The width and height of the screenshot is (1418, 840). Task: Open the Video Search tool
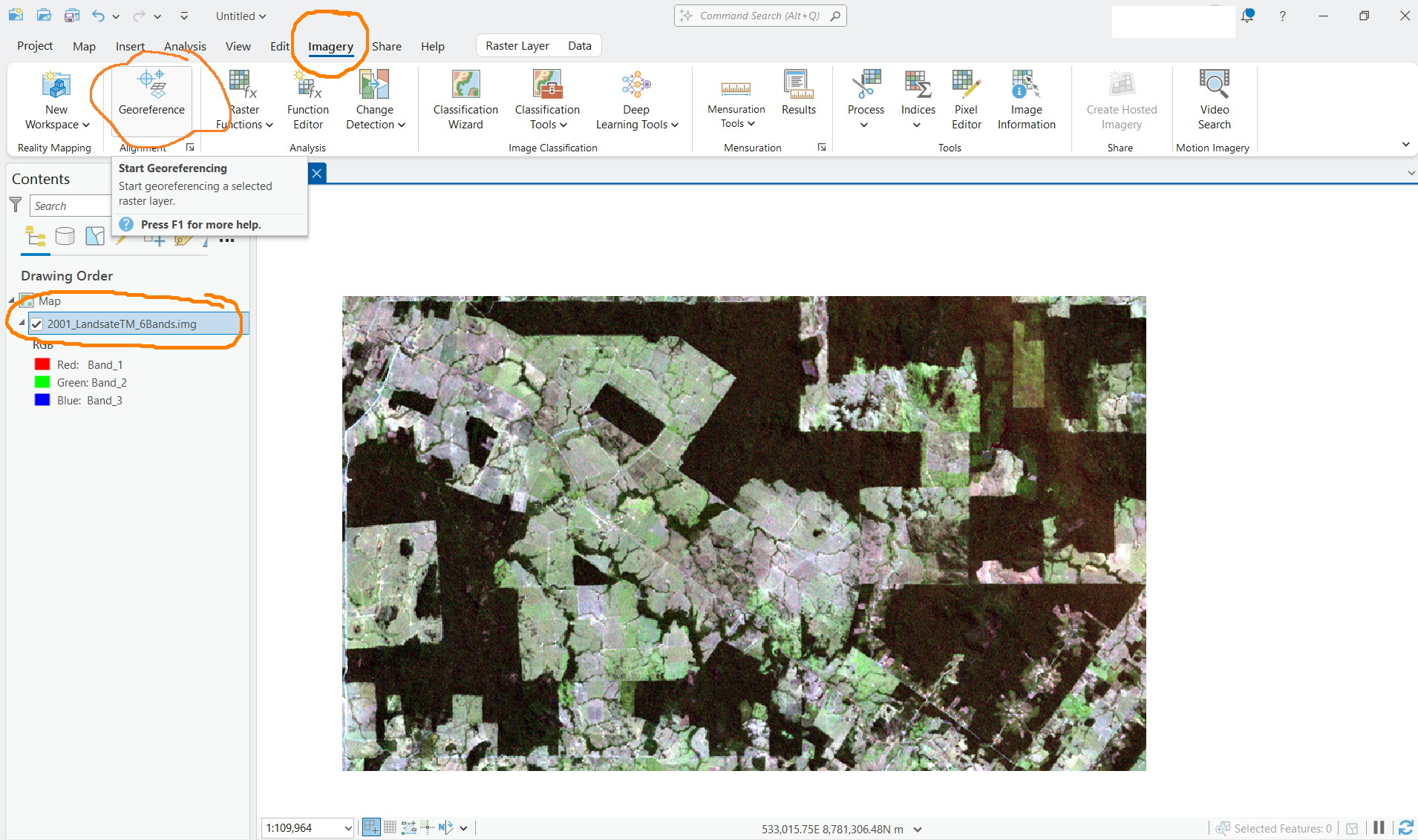coord(1214,100)
